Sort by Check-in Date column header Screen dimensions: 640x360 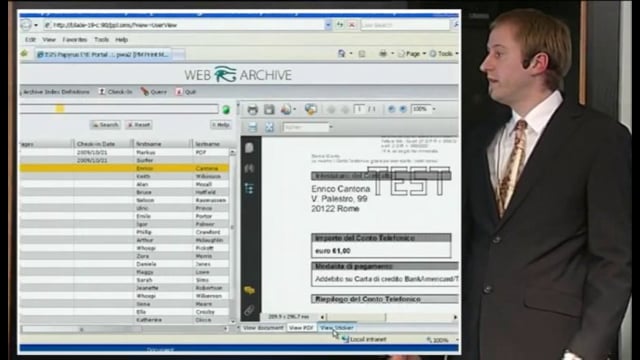click(x=103, y=144)
